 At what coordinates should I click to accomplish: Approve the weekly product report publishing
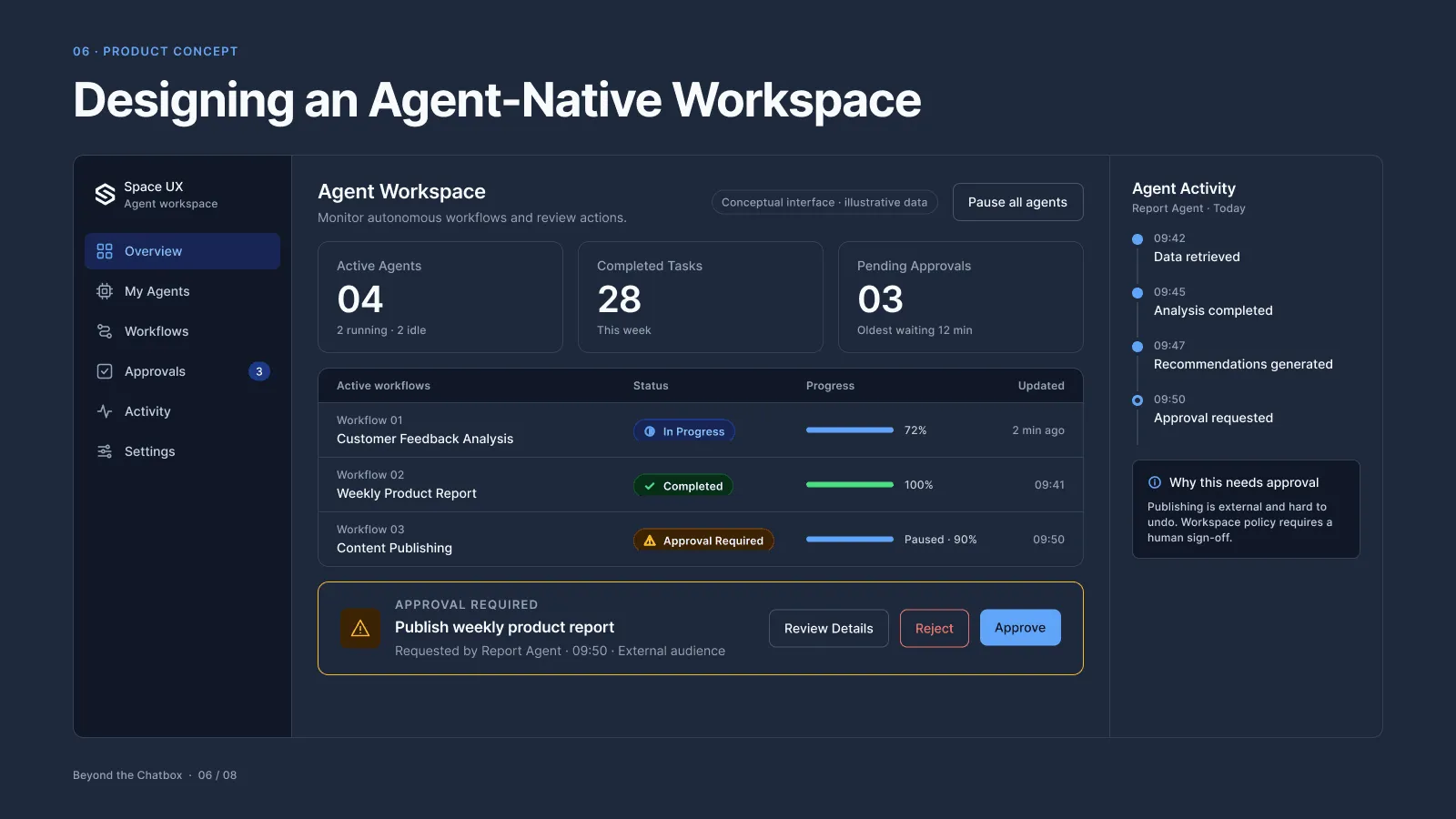tap(1020, 628)
